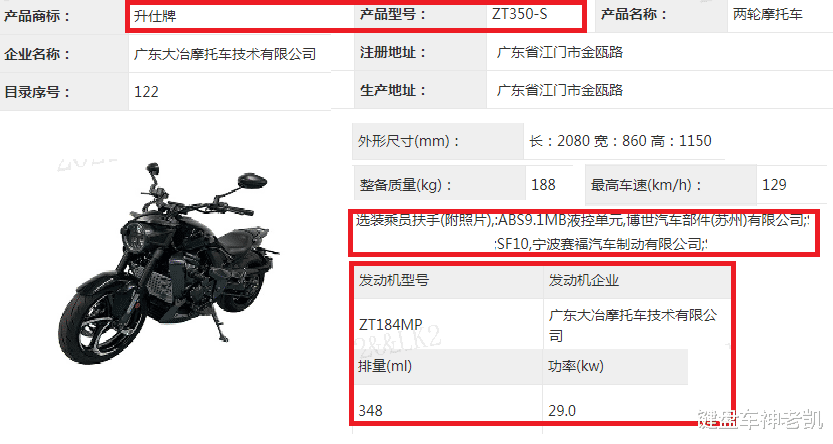Screen dimensions: 833x444
Task: Click the catalog number 122
Action: coord(146,92)
